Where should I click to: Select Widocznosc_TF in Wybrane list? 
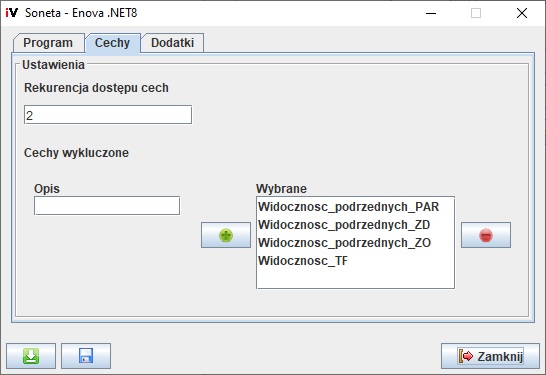355,261
